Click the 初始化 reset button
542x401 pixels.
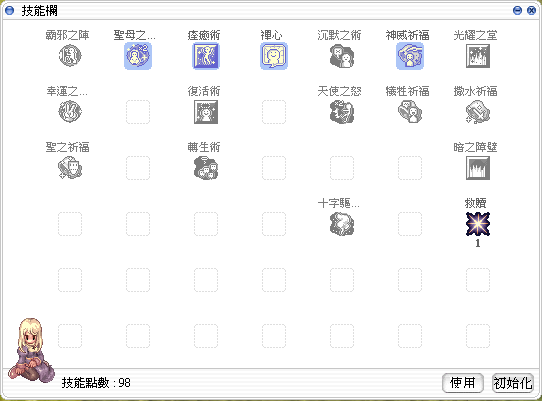click(513, 383)
